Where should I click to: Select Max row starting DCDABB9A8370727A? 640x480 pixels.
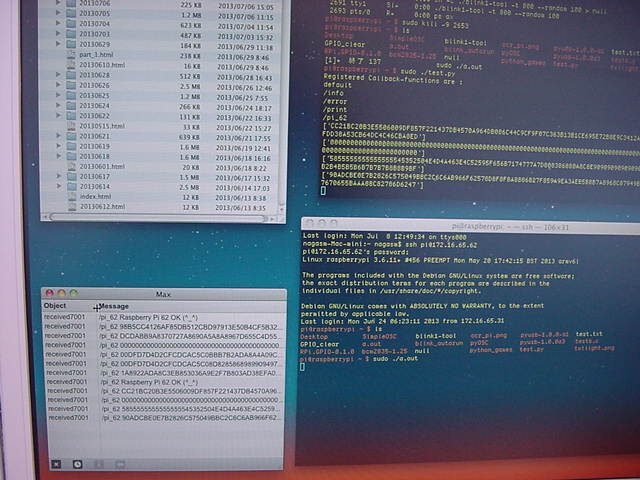162,336
